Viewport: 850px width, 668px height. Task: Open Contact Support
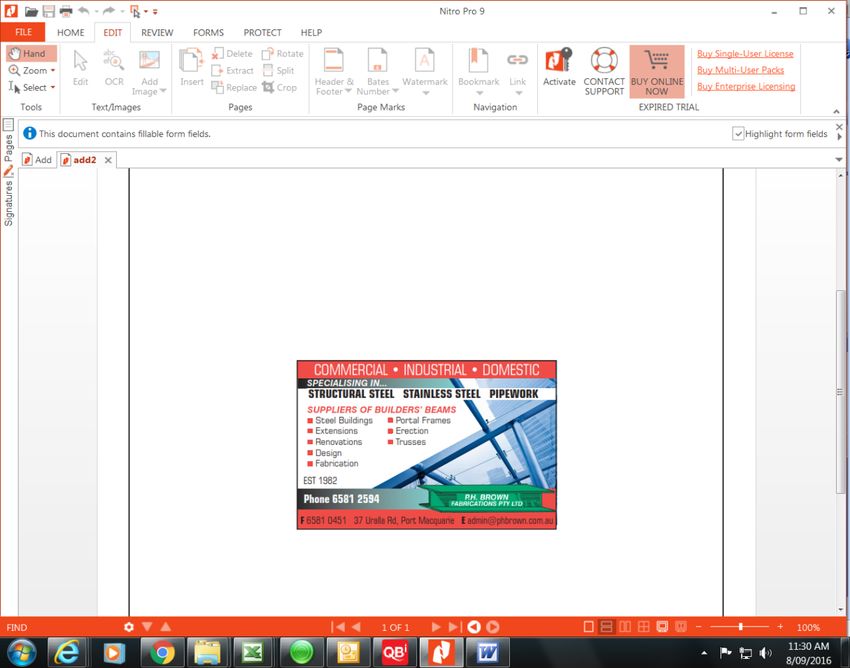coord(604,72)
